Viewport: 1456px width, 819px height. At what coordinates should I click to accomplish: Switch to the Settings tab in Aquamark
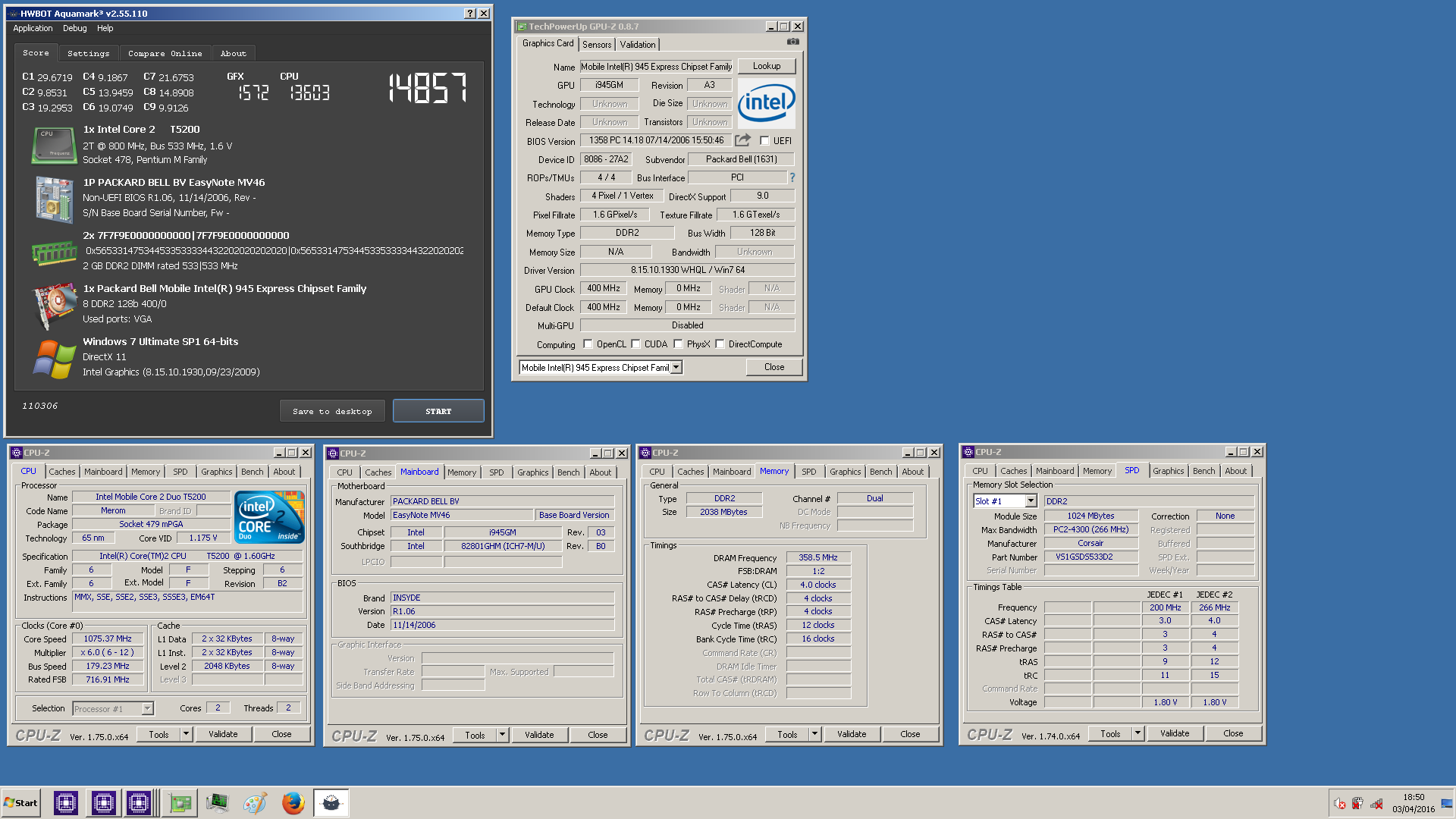click(88, 54)
